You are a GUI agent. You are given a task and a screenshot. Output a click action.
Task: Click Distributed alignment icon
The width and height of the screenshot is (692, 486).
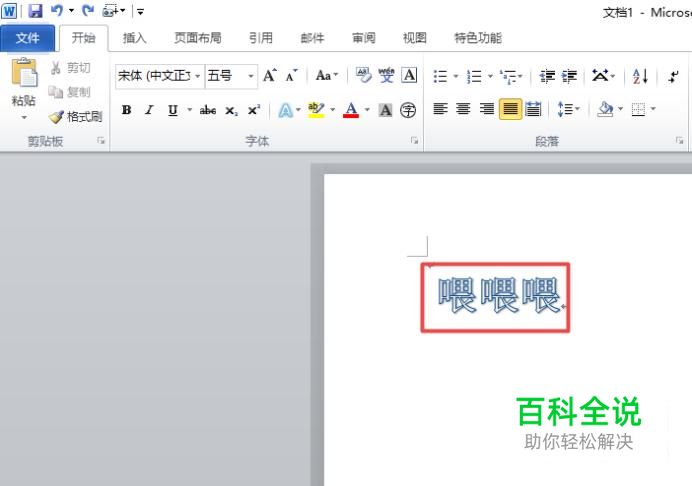(533, 109)
